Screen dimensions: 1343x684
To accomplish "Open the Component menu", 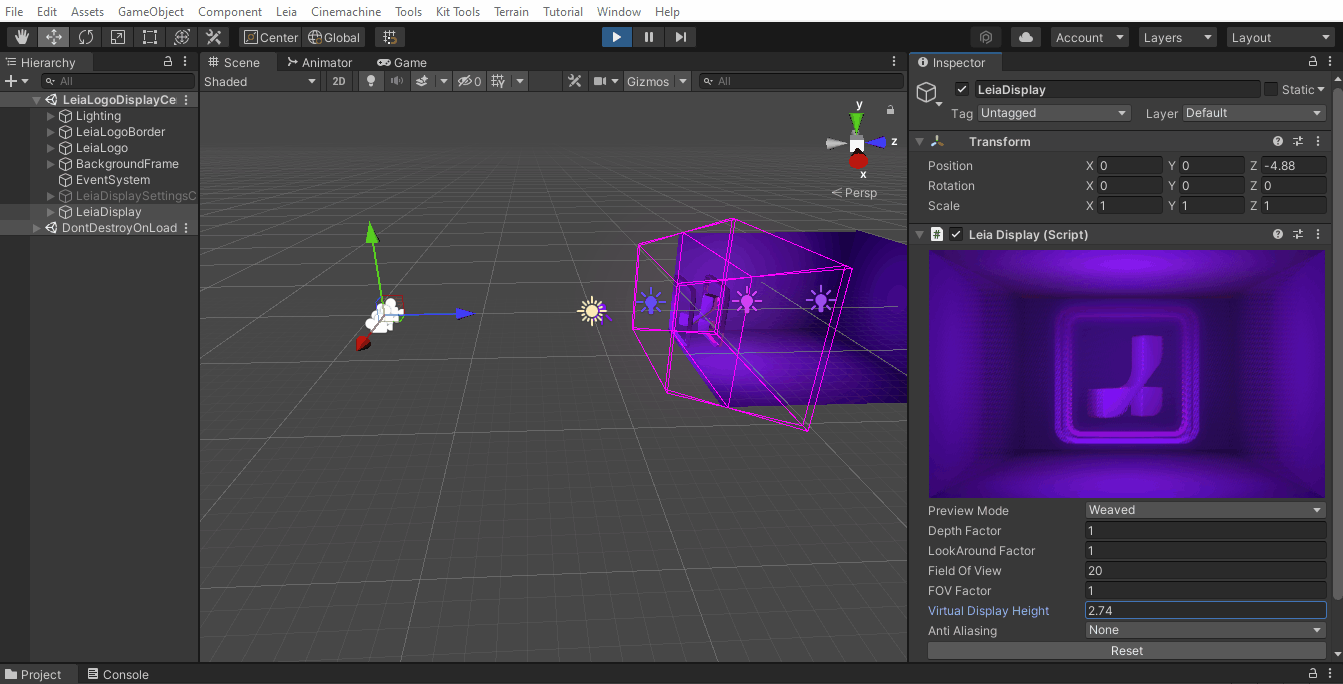I will [x=230, y=11].
